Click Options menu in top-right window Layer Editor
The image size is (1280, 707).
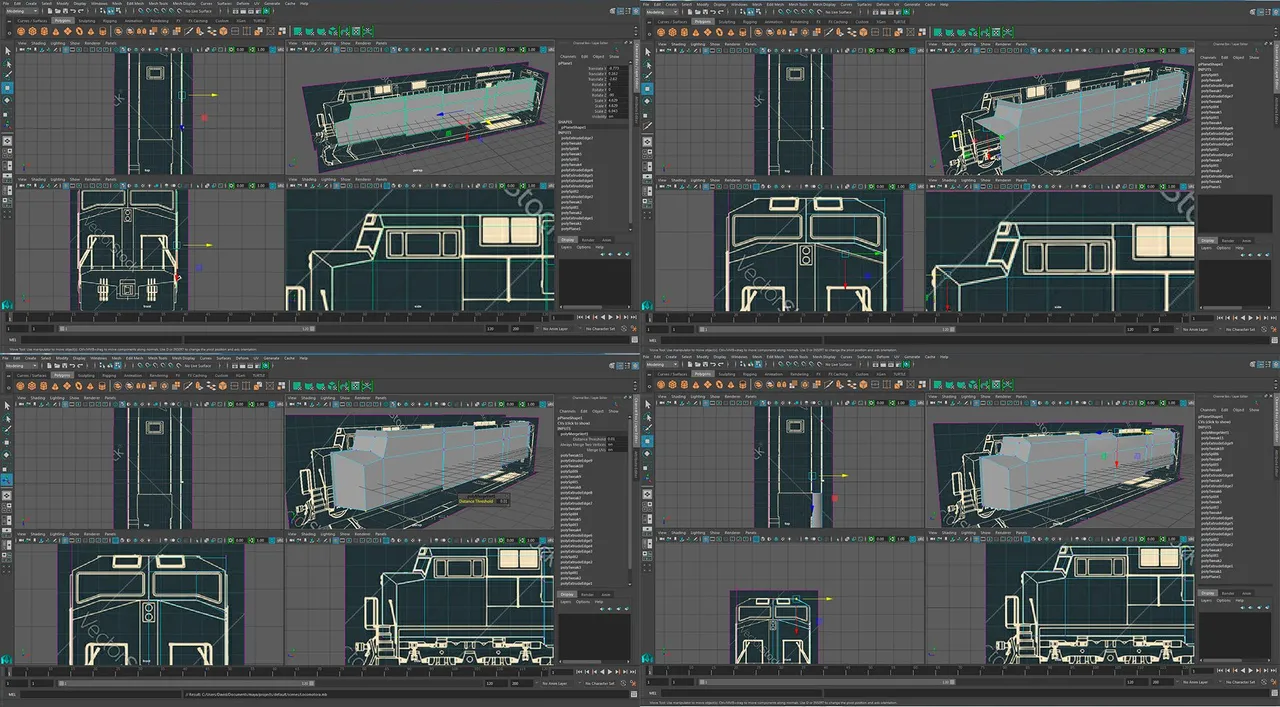point(1224,247)
